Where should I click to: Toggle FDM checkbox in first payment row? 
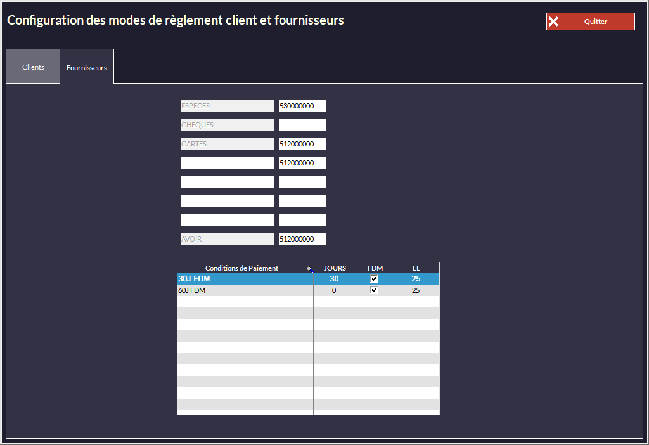374,279
